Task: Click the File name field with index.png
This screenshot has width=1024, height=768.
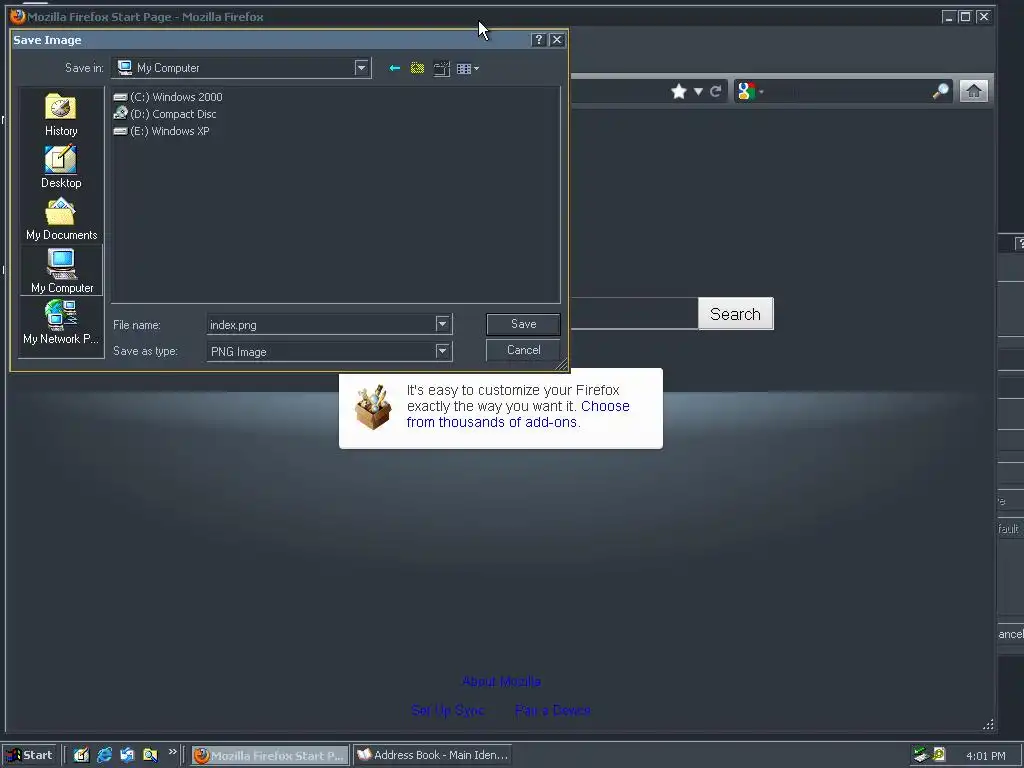Action: (x=321, y=325)
